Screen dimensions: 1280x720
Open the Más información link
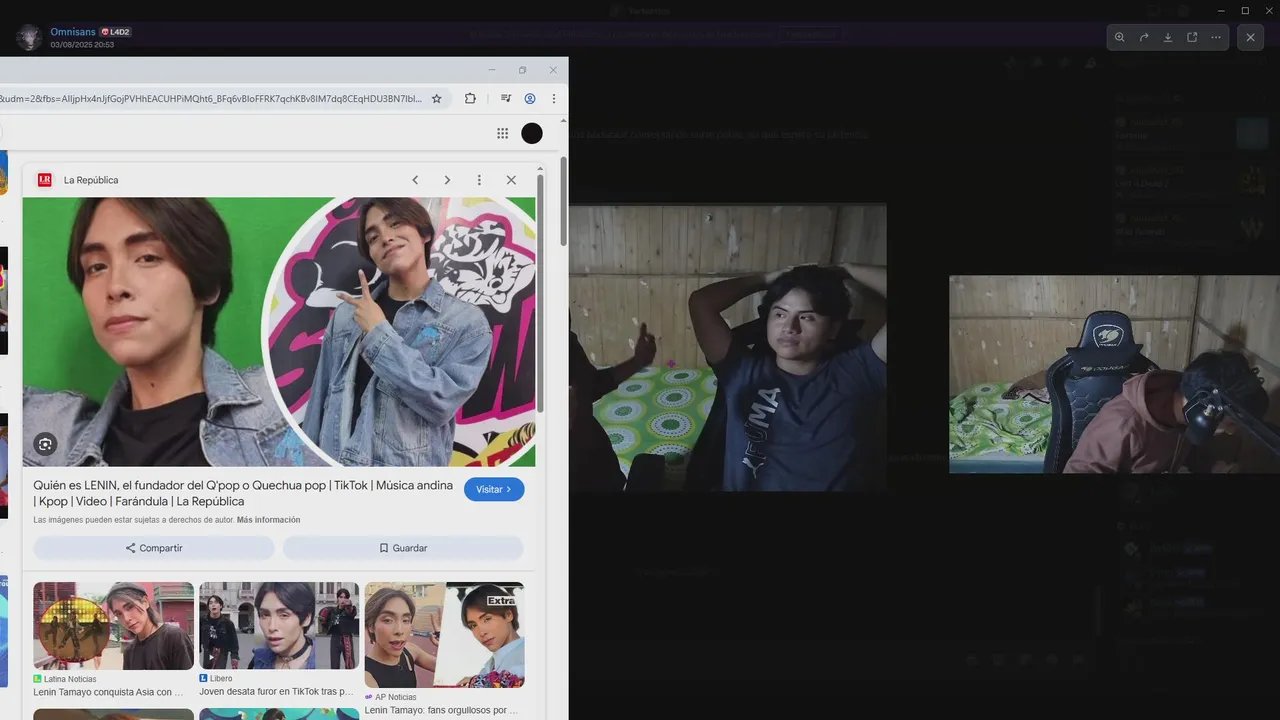268,520
